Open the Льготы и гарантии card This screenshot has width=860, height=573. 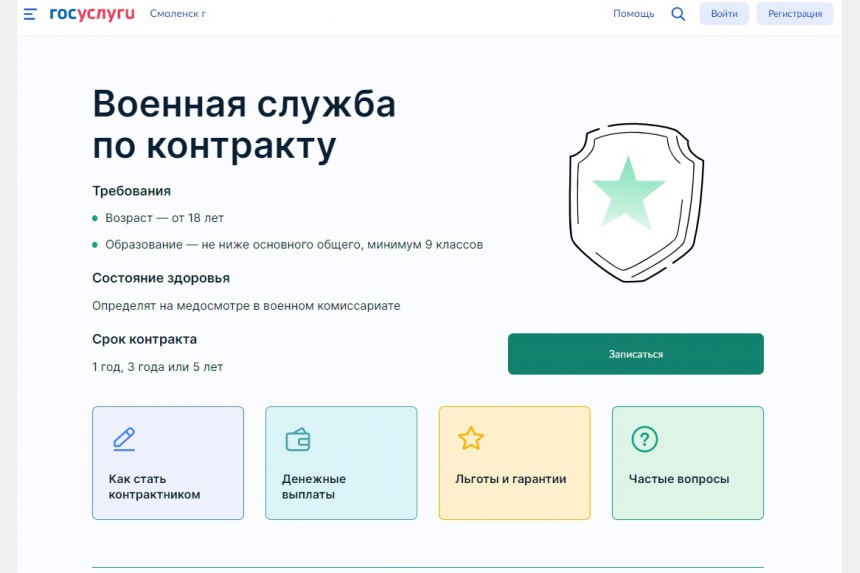[514, 463]
